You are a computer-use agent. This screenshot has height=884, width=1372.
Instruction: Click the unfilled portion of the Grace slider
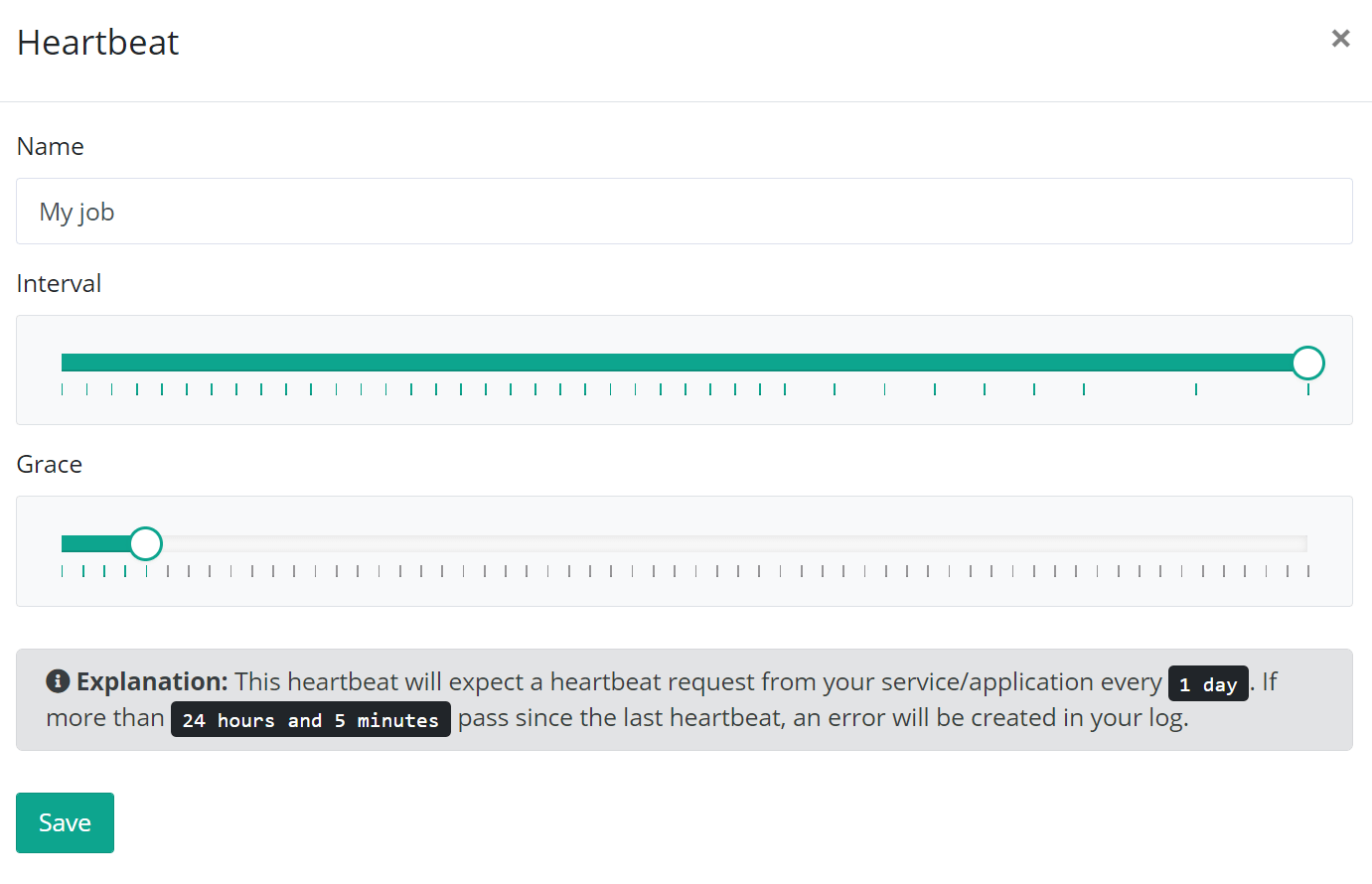695,543
